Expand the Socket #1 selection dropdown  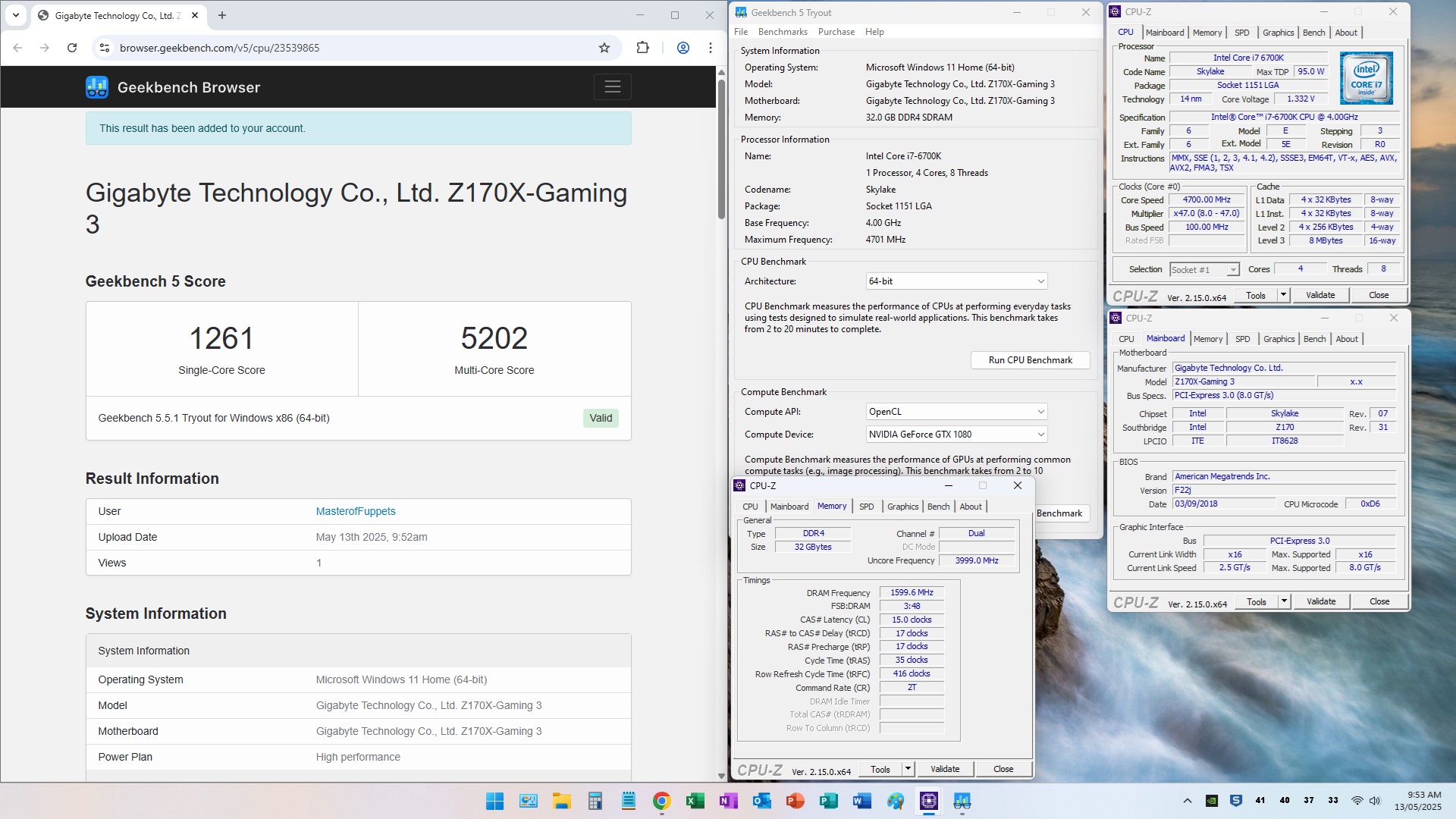1204,270
